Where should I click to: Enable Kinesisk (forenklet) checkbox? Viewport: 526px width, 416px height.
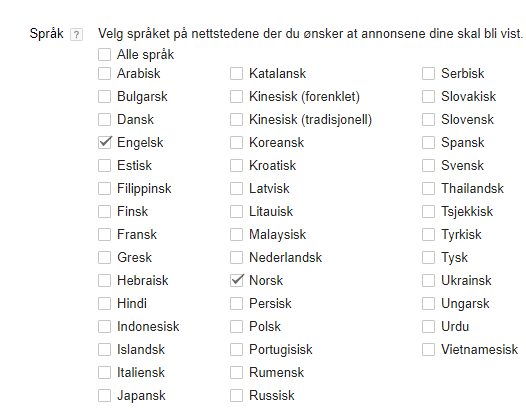236,97
